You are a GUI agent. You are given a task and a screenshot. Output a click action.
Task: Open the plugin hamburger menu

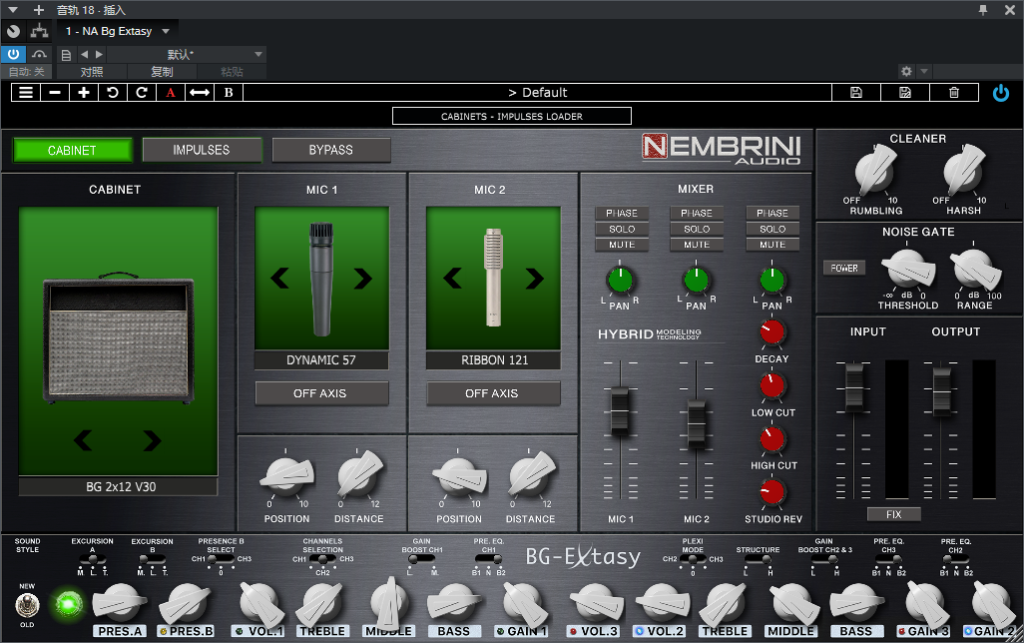pos(26,93)
